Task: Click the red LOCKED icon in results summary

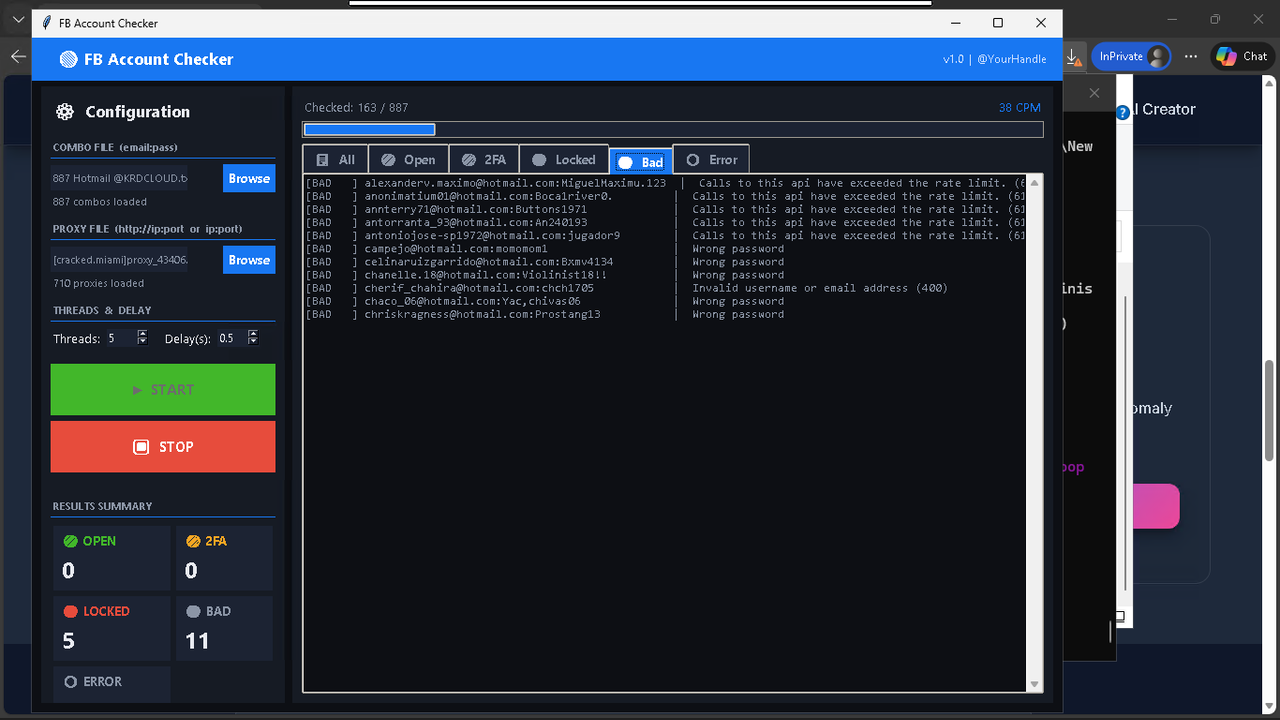Action: click(70, 611)
